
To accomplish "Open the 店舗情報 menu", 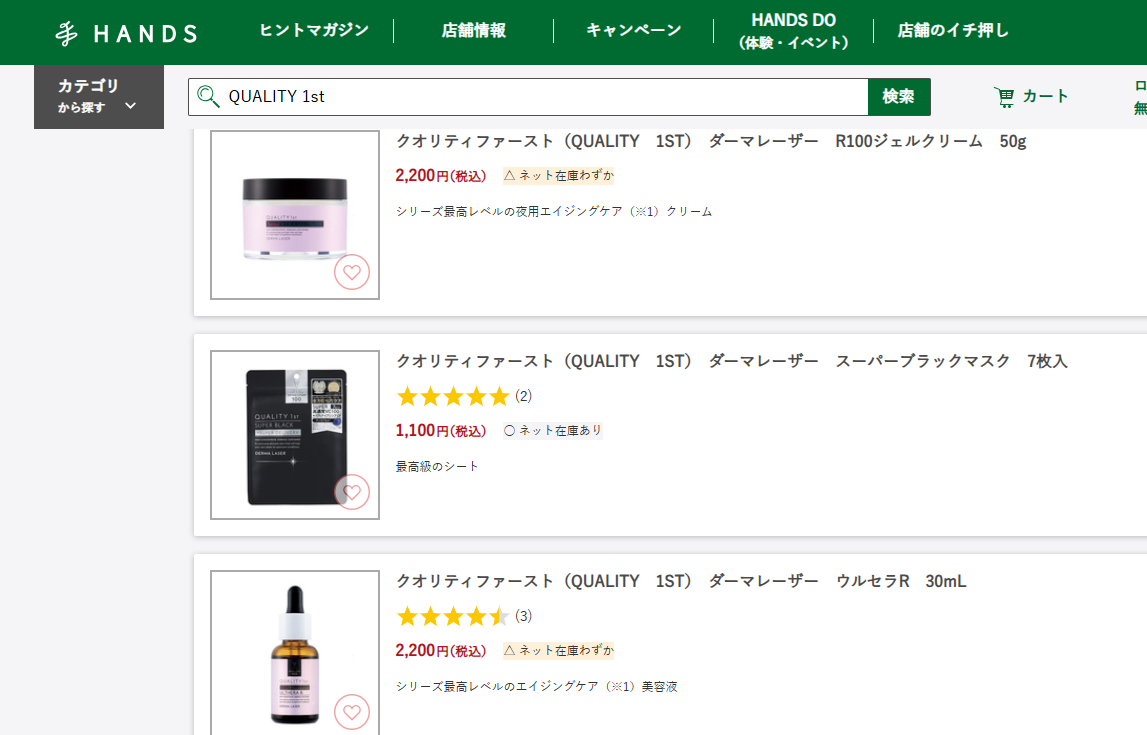I will [x=474, y=30].
